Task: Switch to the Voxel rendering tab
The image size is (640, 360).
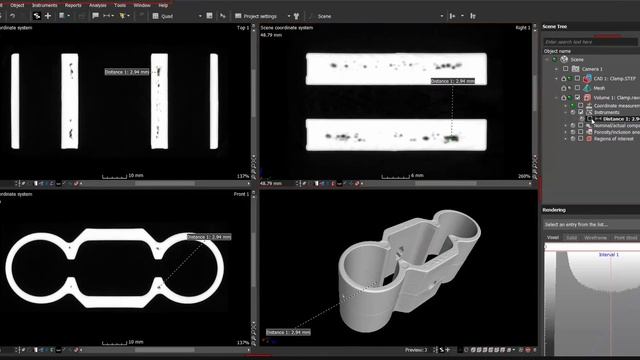Action: click(553, 237)
